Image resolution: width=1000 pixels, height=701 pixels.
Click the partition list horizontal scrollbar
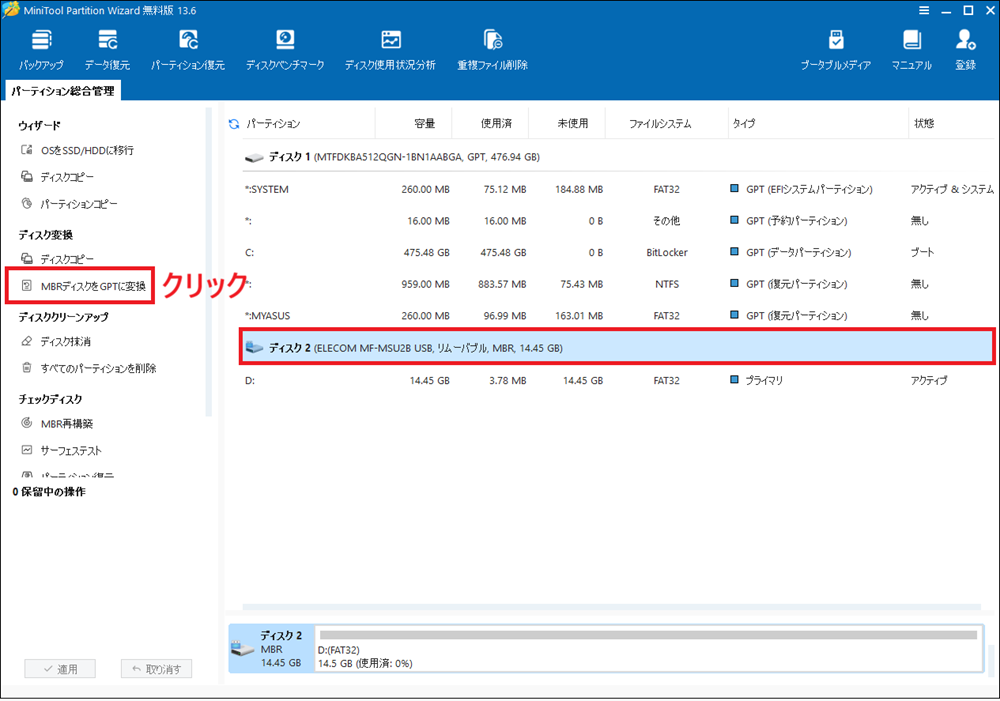coord(611,607)
